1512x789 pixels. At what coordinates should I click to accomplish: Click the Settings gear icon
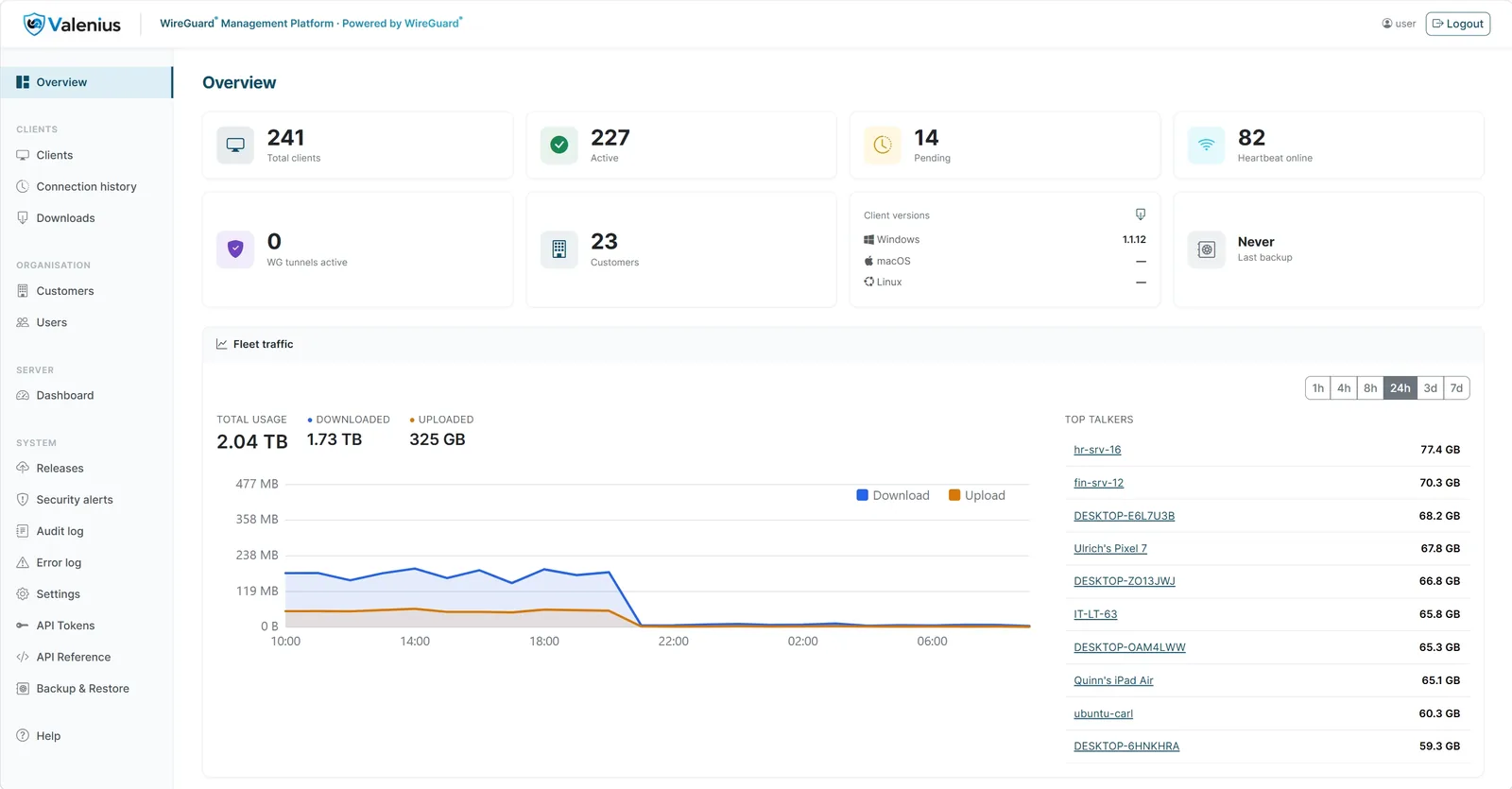[23, 593]
